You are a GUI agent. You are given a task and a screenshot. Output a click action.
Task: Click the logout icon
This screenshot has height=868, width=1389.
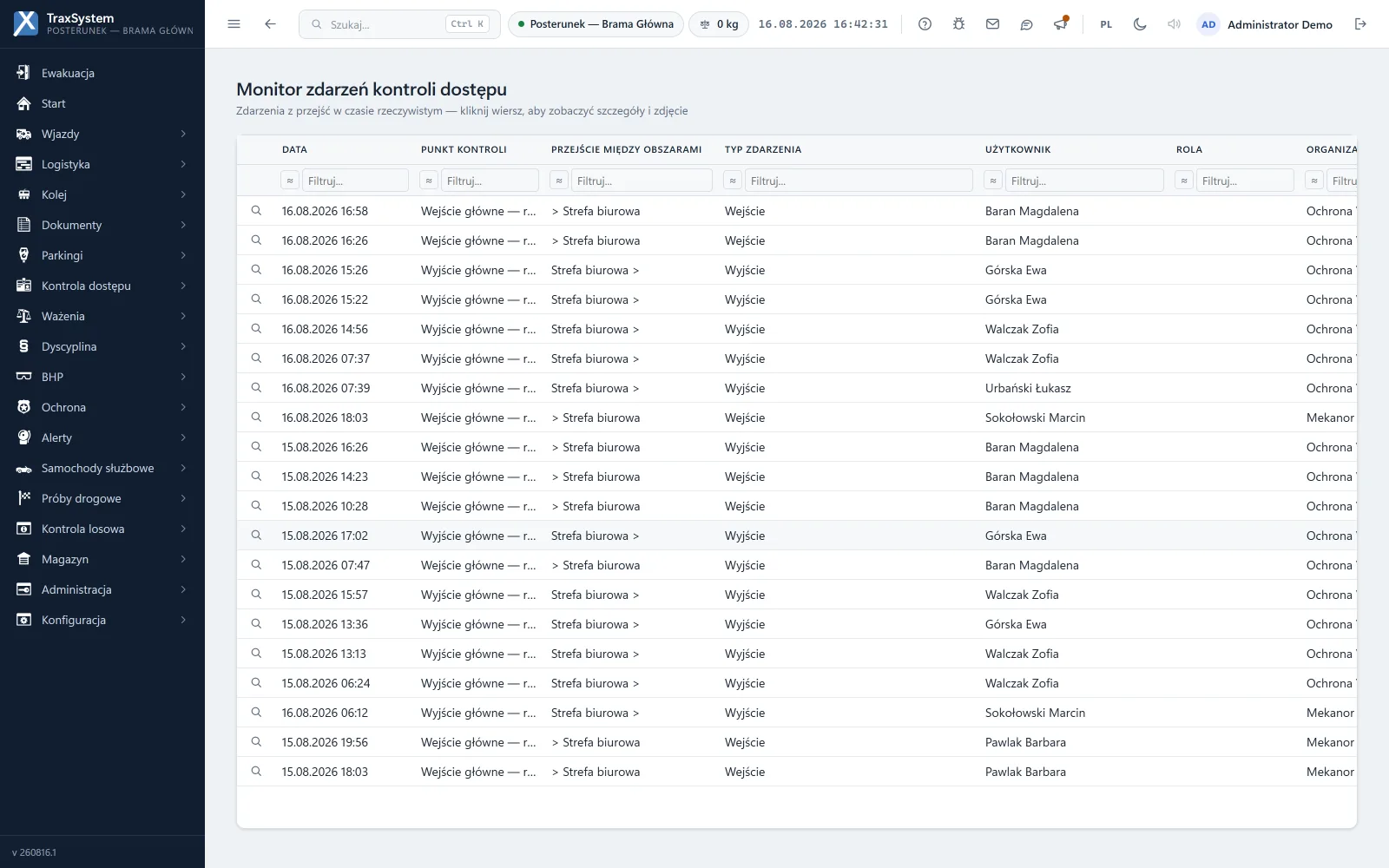click(1360, 24)
